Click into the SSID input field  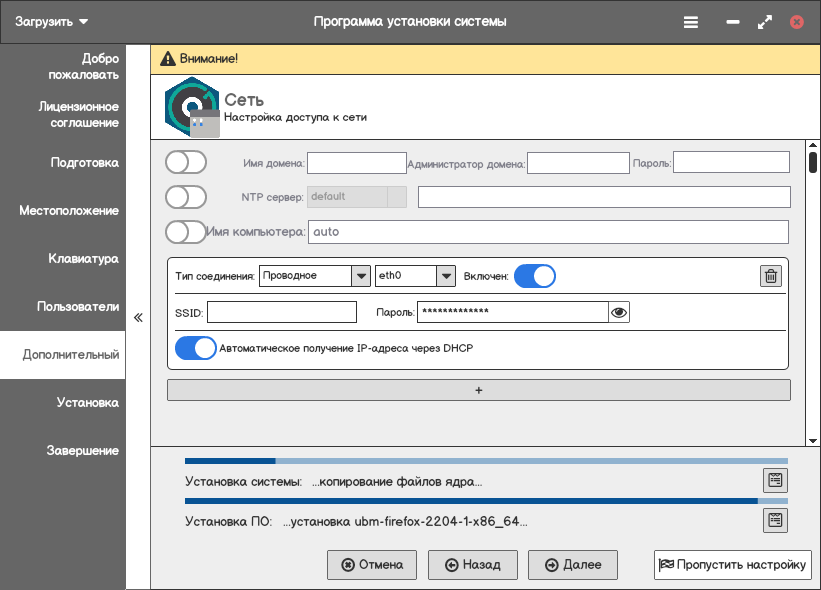[x=282, y=313]
